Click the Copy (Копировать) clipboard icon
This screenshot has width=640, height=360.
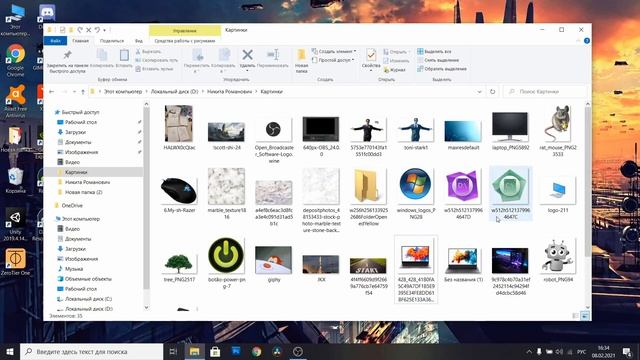point(102,58)
